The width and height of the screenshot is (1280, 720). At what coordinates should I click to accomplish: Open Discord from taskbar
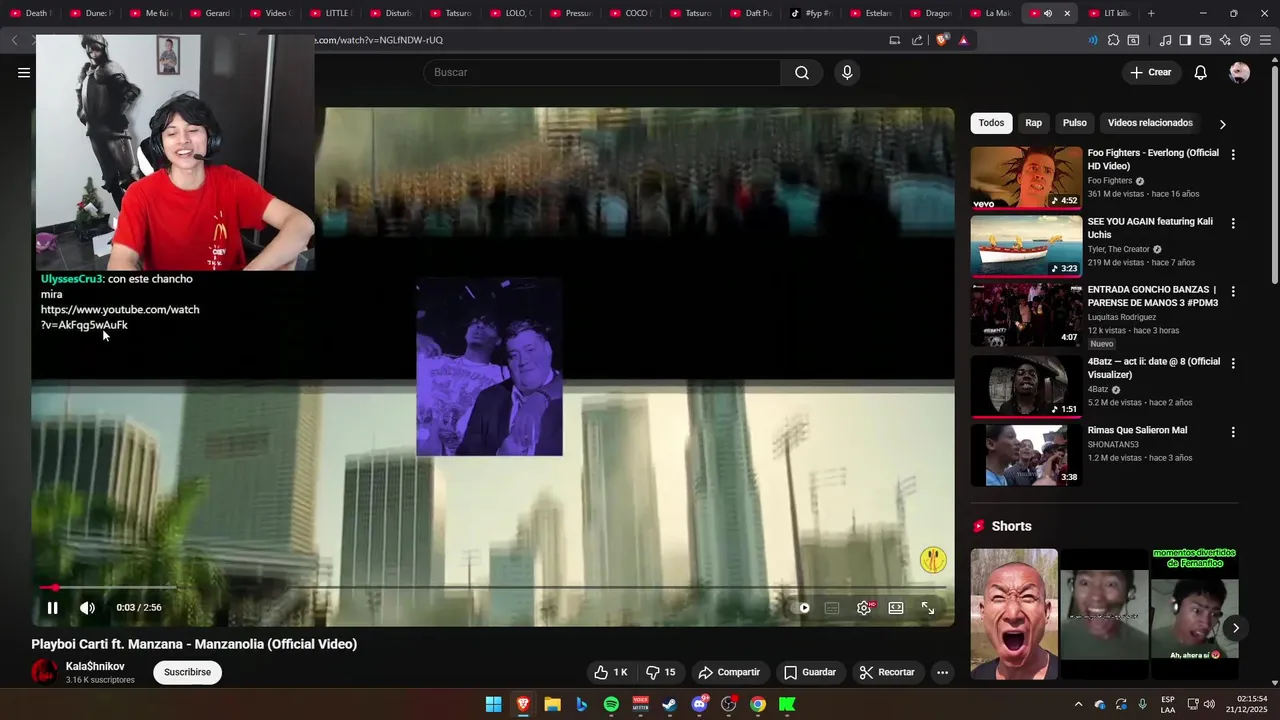pyautogui.click(x=699, y=704)
